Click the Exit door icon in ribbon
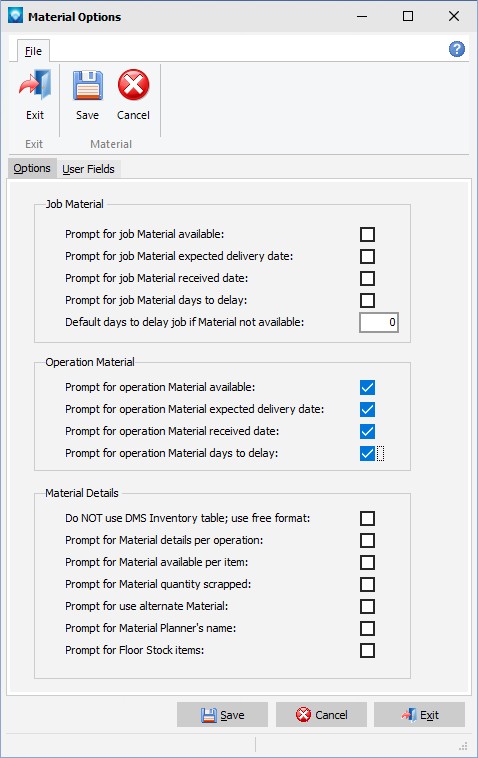Image resolution: width=478 pixels, height=758 pixels. coord(35,85)
